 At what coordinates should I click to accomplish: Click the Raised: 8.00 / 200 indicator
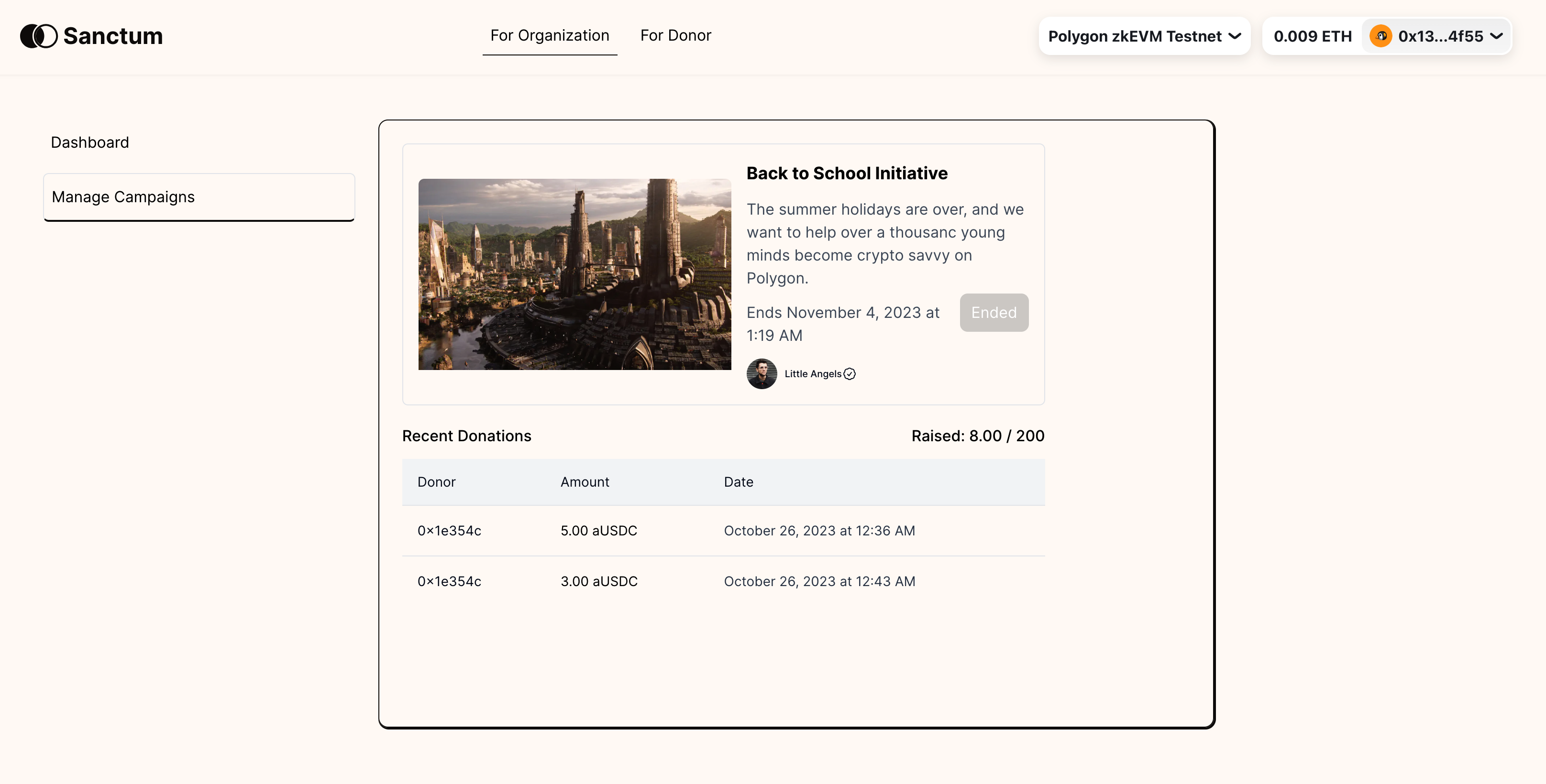point(977,436)
